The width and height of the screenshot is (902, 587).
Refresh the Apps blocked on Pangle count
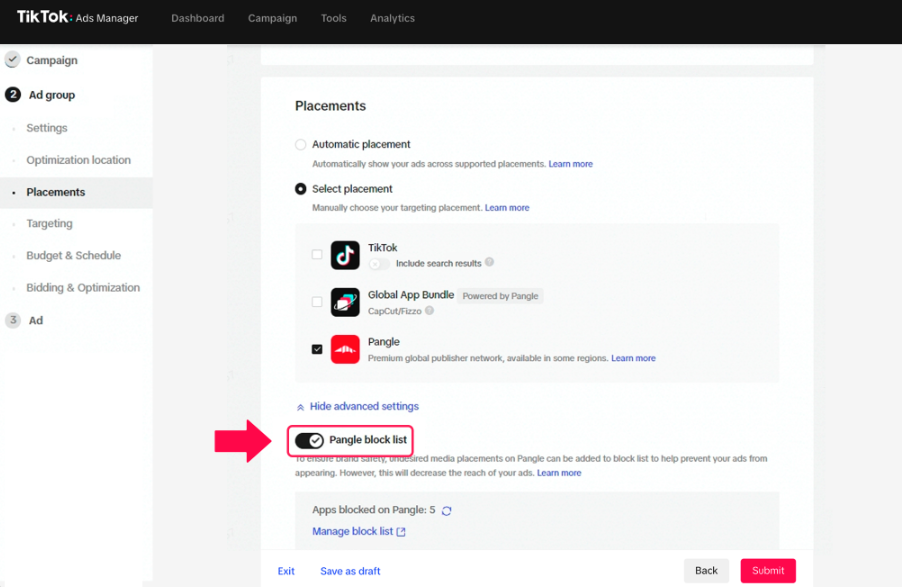pyautogui.click(x=446, y=510)
